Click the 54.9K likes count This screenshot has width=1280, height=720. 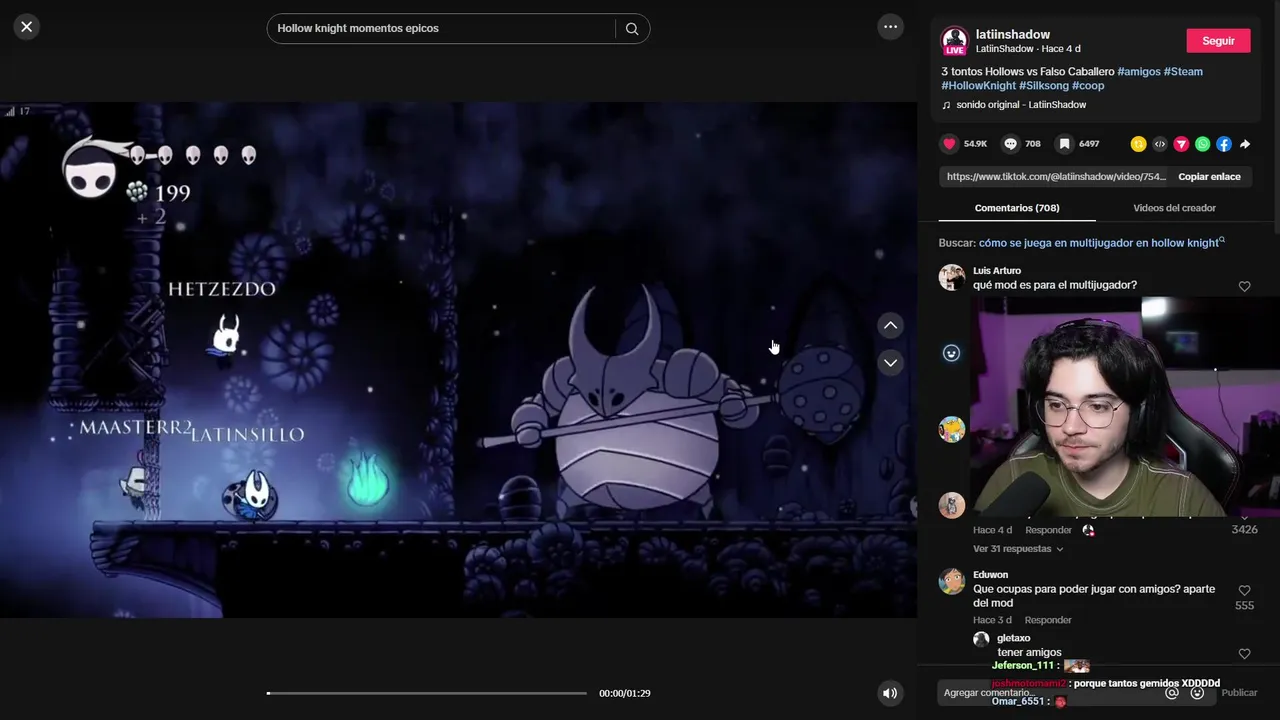point(975,144)
